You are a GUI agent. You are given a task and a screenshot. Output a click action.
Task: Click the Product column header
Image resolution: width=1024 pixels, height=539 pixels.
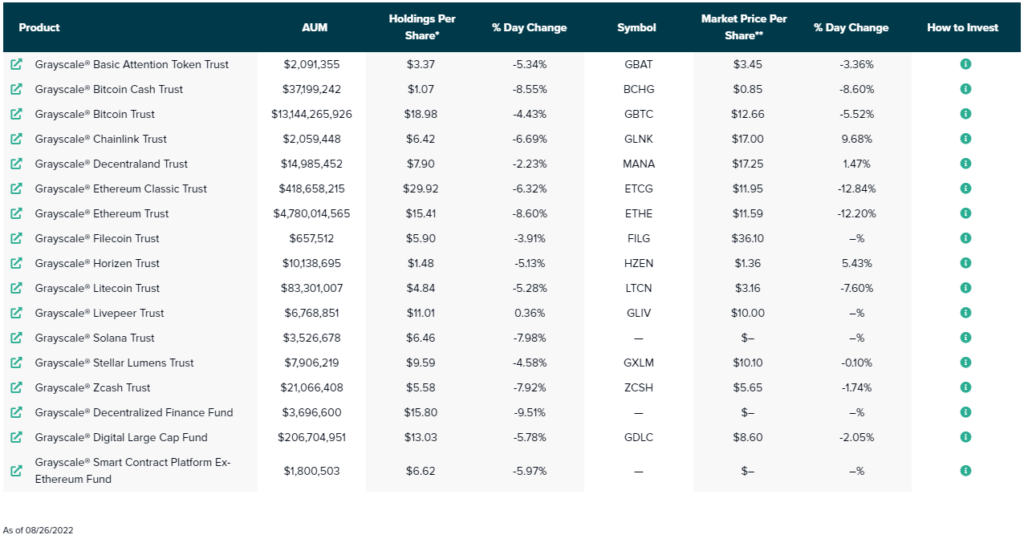[x=39, y=28]
